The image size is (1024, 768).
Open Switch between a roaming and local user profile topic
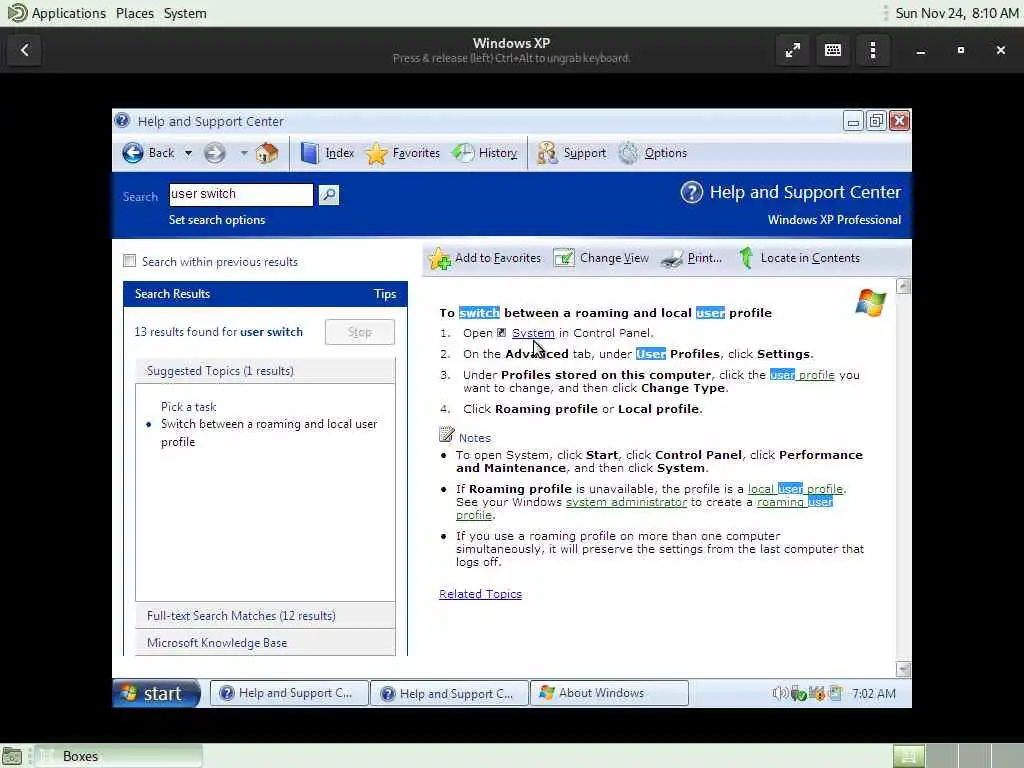269,432
